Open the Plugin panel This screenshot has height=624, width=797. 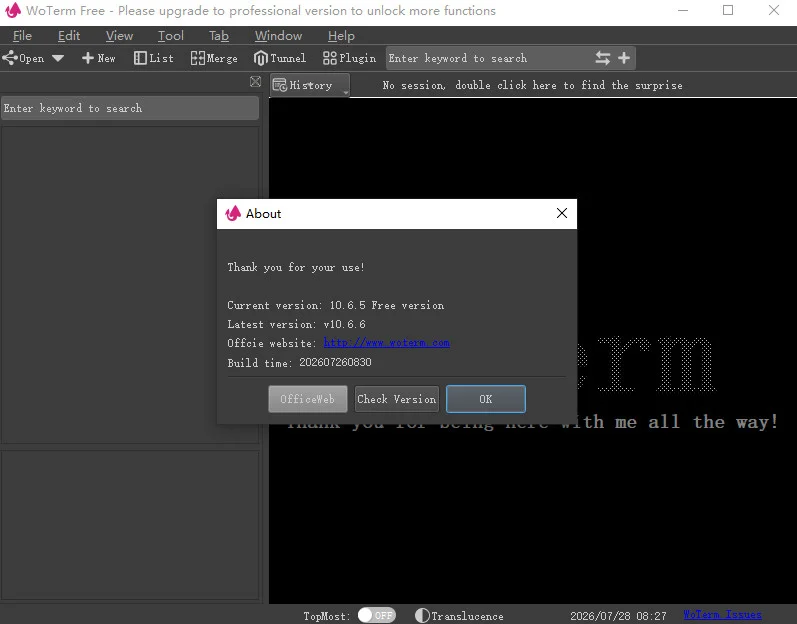point(349,58)
